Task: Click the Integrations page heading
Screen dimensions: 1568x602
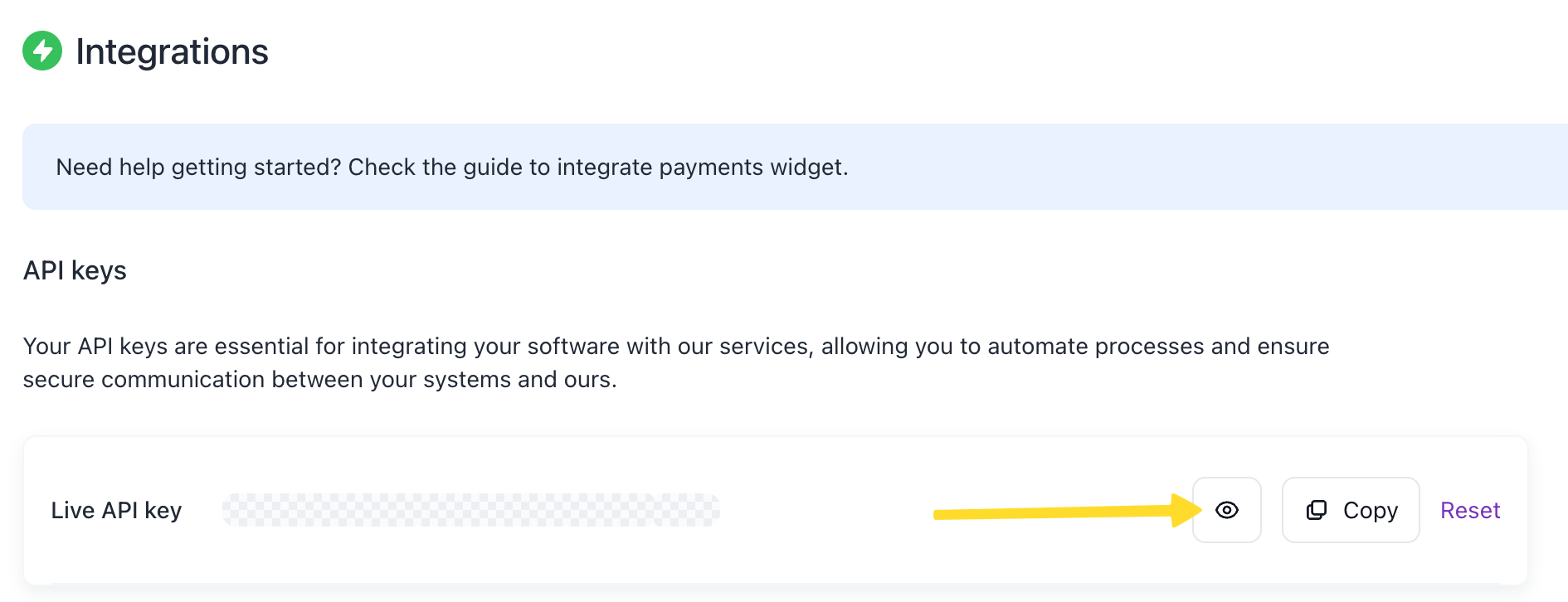Action: click(x=172, y=51)
